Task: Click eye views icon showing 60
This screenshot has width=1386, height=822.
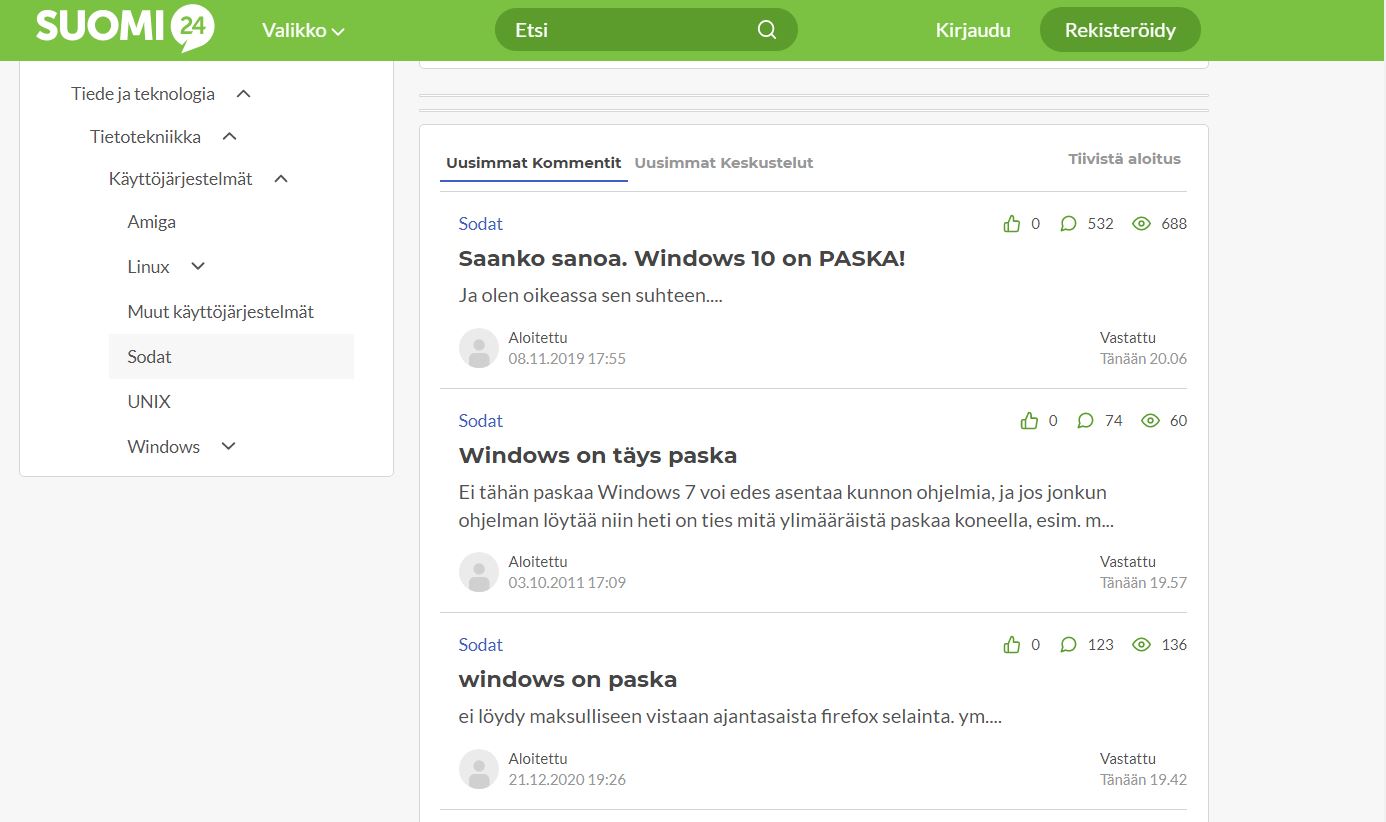Action: 1150,421
